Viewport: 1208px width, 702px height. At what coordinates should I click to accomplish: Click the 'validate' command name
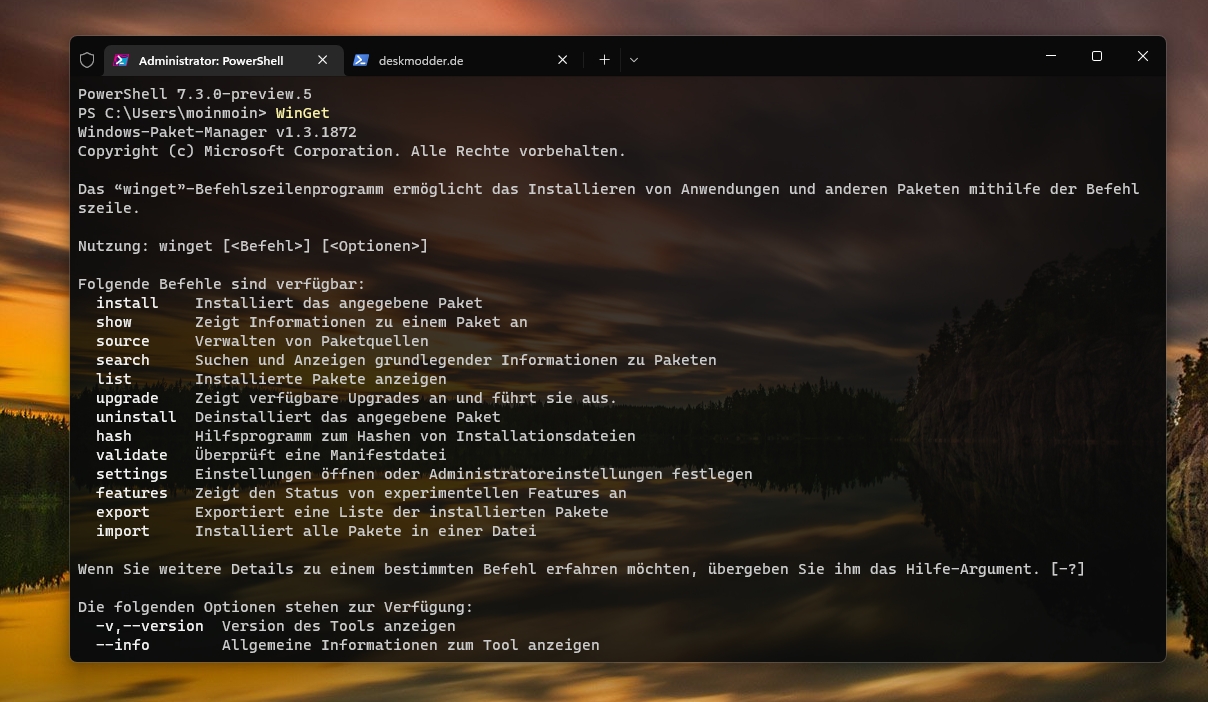132,455
